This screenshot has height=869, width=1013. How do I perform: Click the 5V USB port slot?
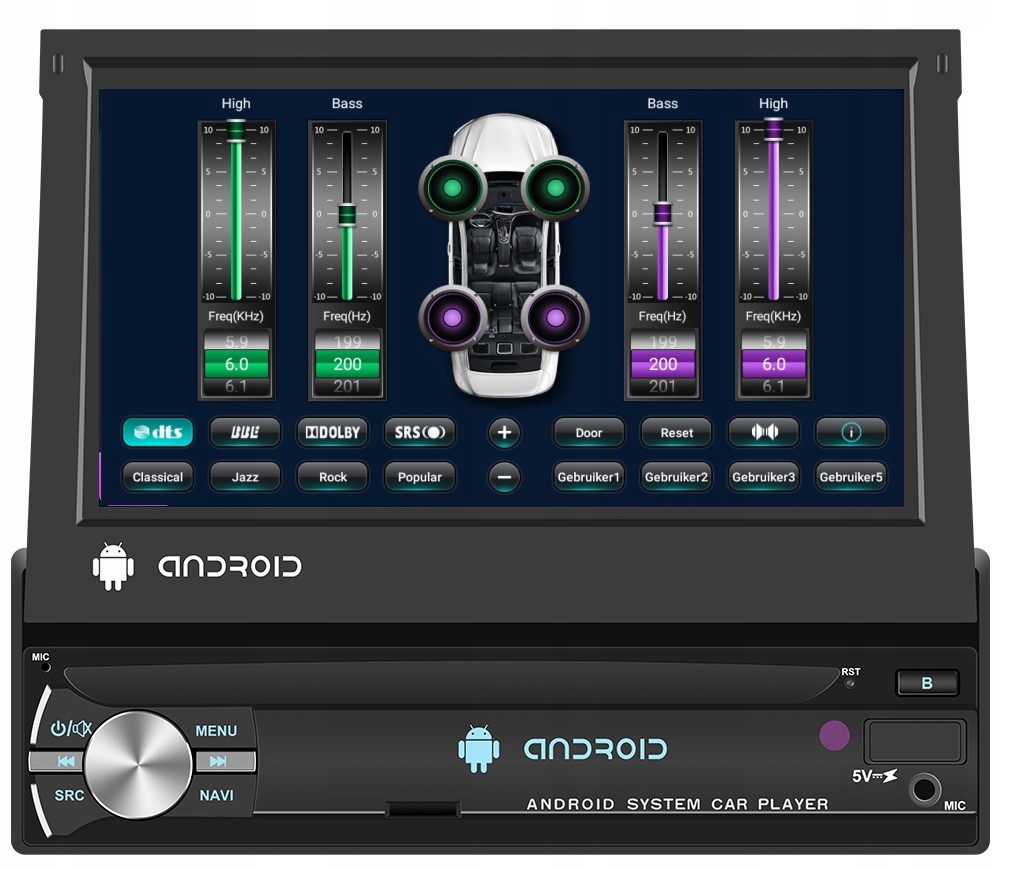tap(915, 742)
